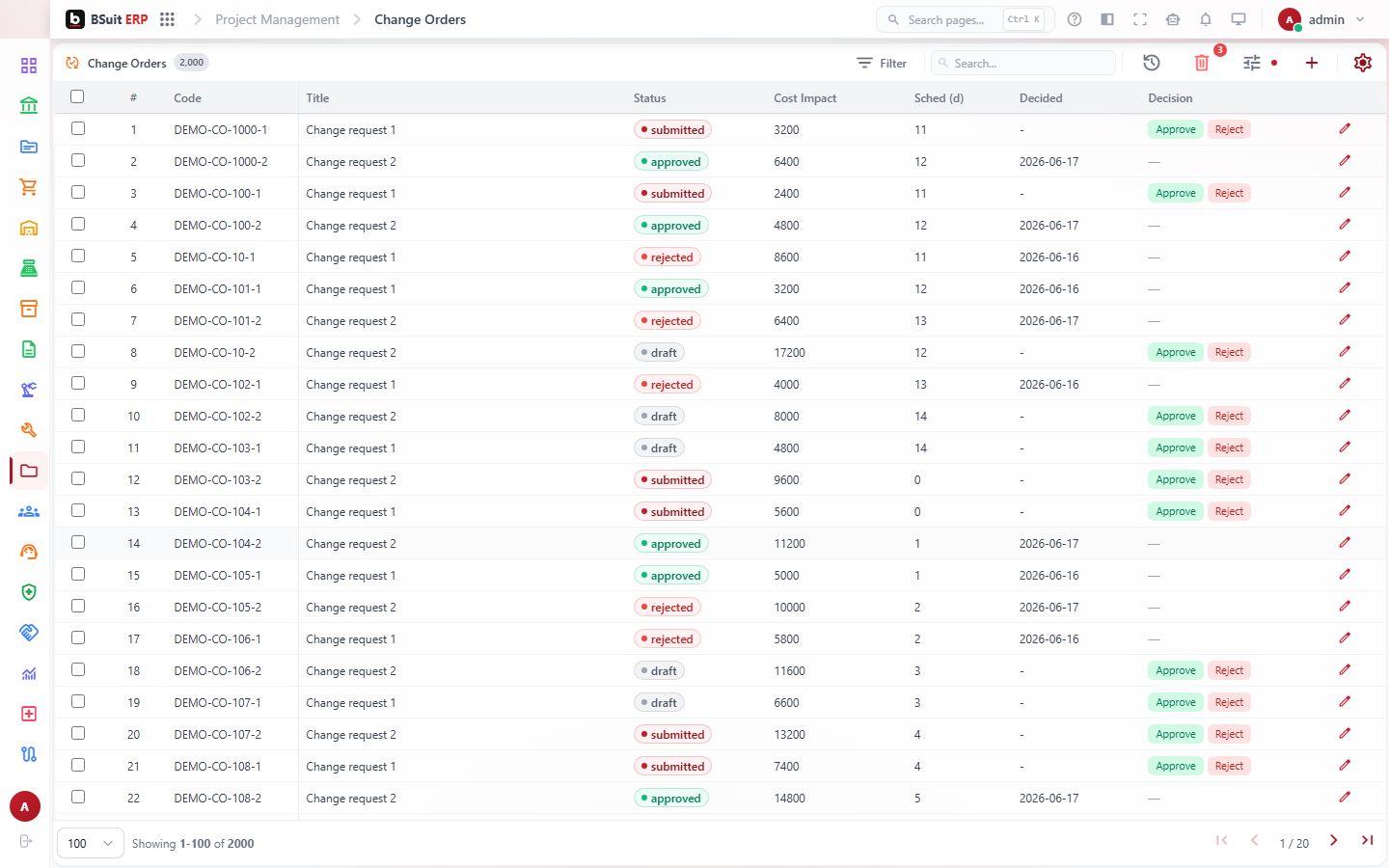Open the help question mark icon

coord(1075,19)
